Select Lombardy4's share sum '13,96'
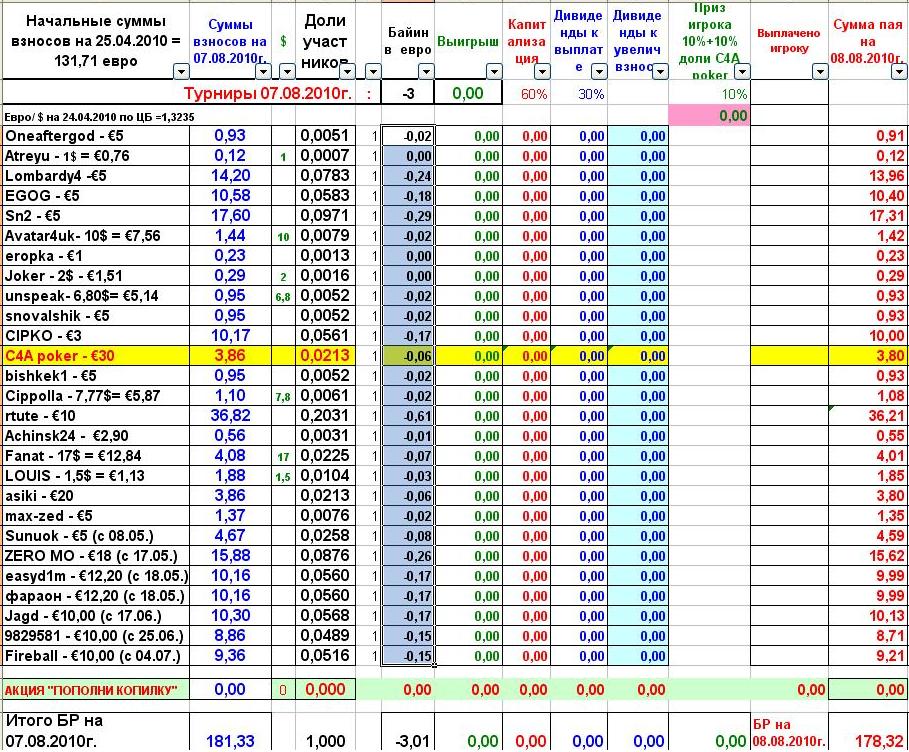Image resolution: width=909 pixels, height=752 pixels. 868,176
